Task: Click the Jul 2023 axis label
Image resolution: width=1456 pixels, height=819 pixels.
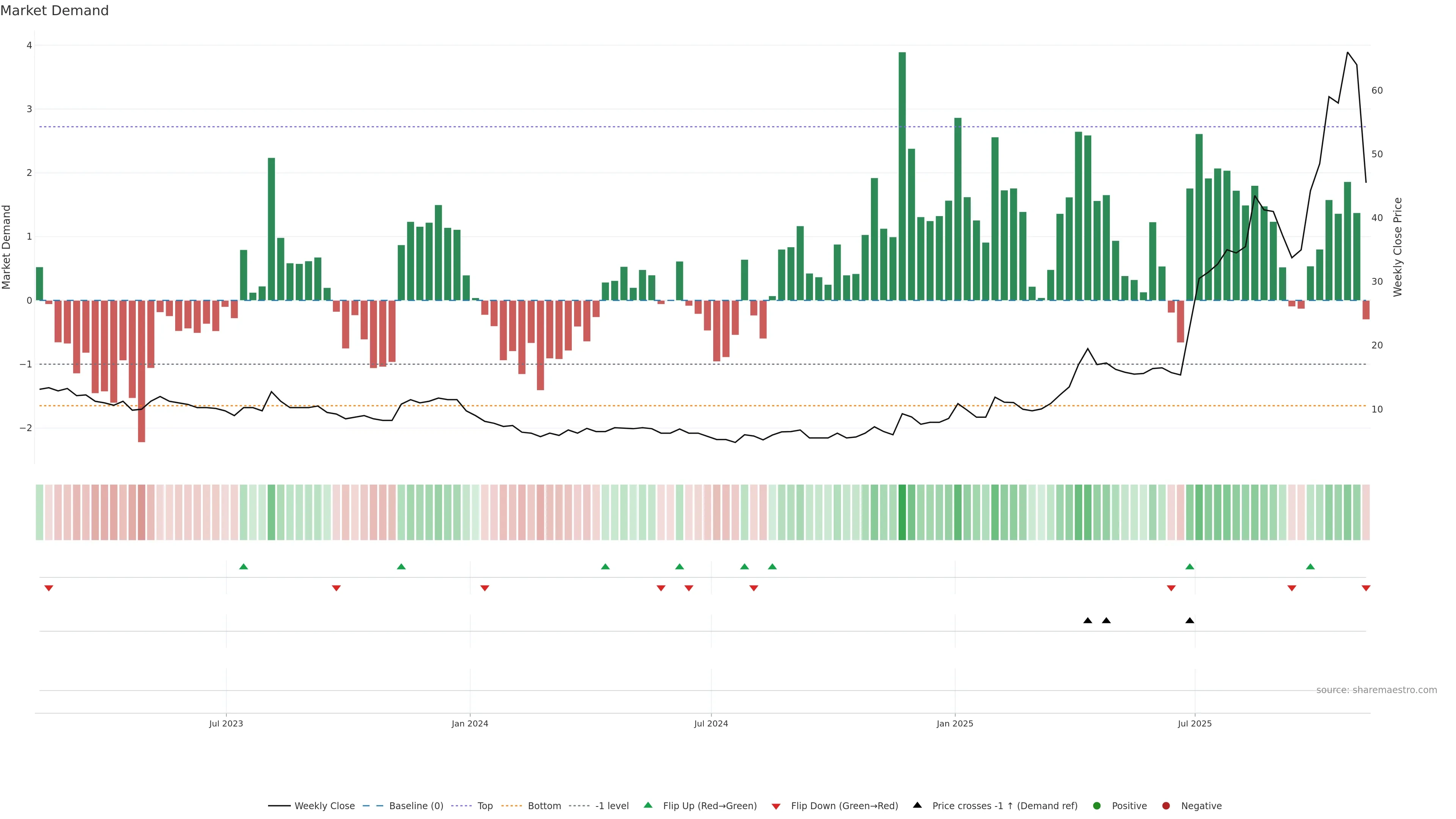Action: pos(226,723)
